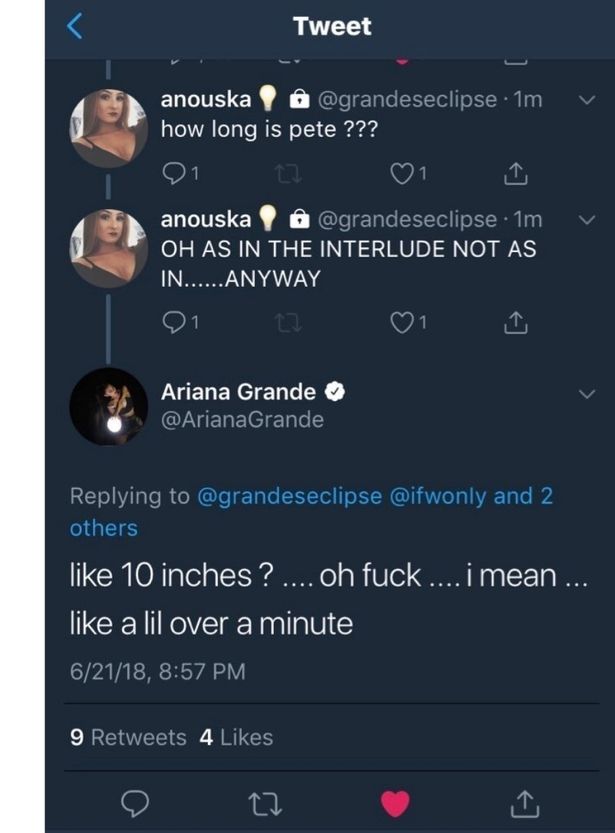Share the "how long is pete" tweet
615x833 pixels.
pos(514,175)
